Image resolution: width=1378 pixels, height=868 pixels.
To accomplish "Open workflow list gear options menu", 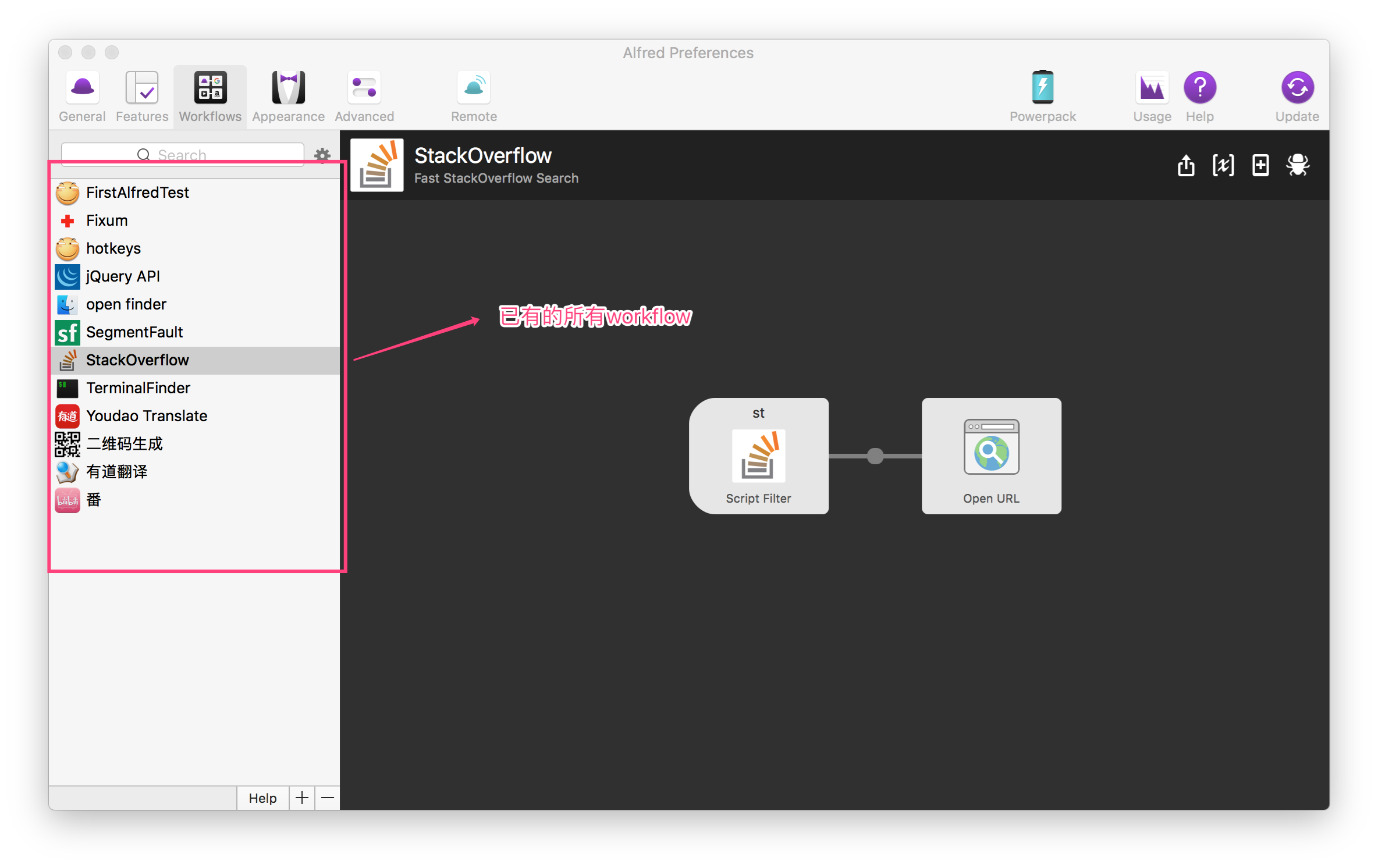I will (x=322, y=155).
